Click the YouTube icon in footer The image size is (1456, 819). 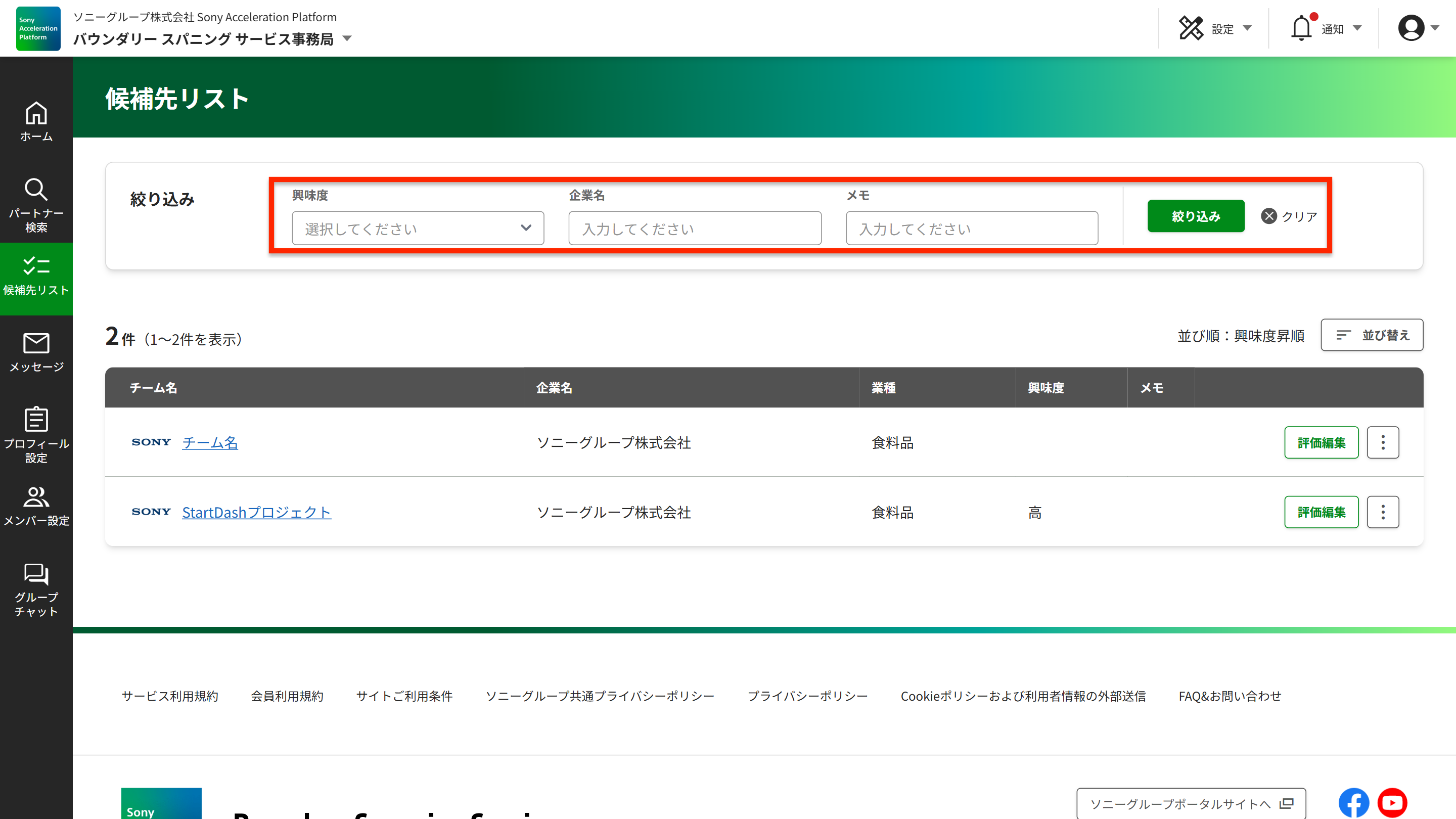(x=1392, y=803)
